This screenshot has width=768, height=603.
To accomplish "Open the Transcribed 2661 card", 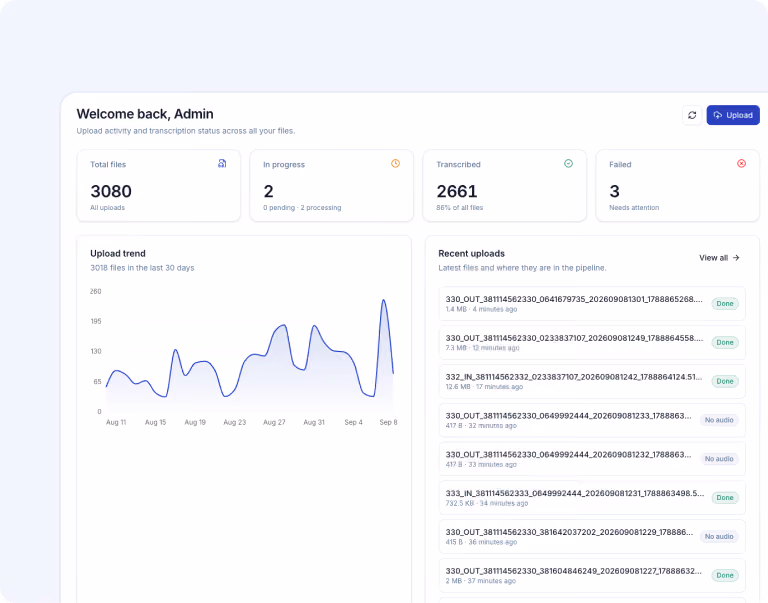I will [504, 186].
